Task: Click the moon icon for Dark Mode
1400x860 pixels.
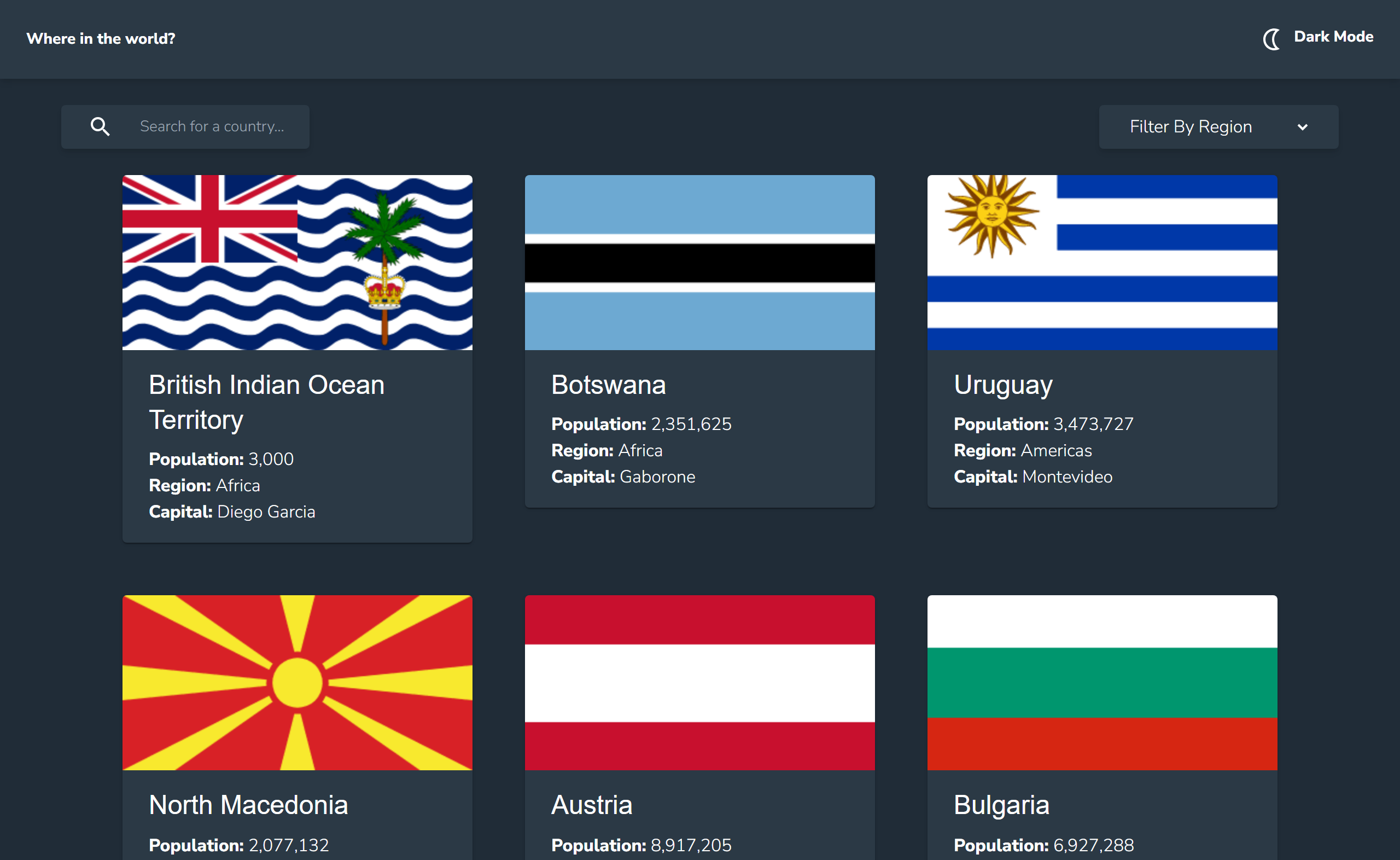Action: [1271, 39]
